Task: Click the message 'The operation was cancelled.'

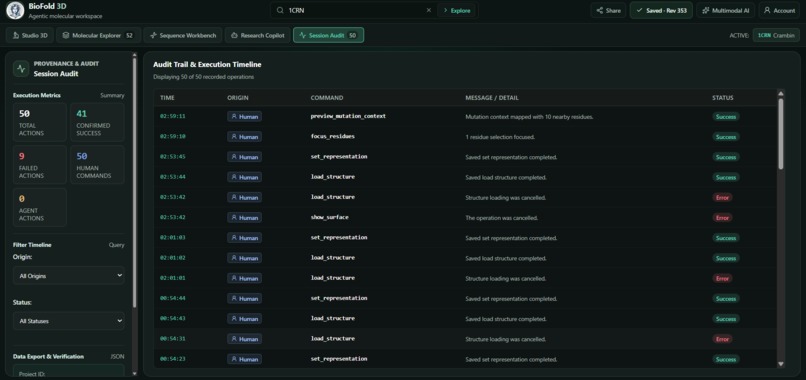Action: pyautogui.click(x=501, y=218)
